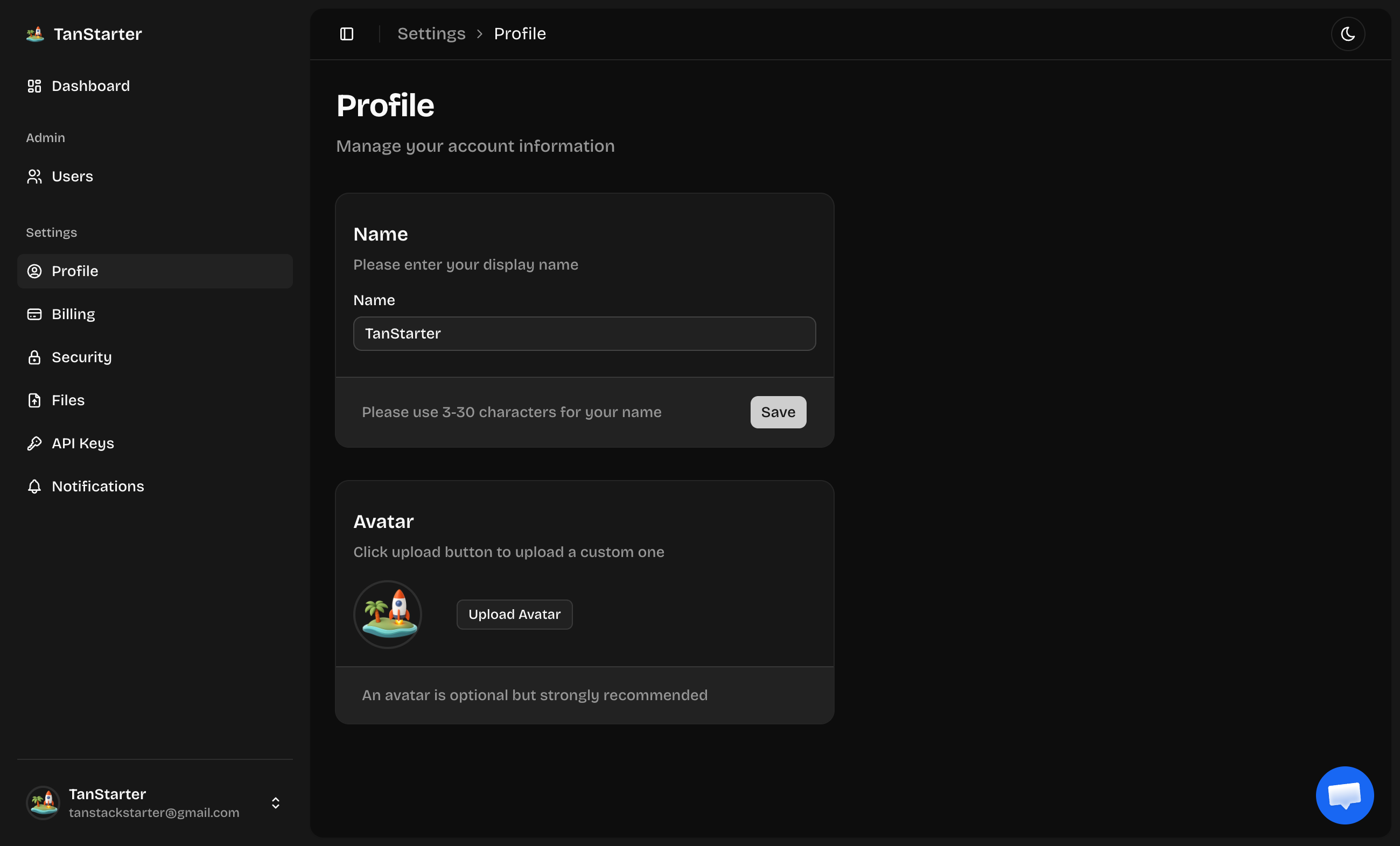Click the Billing credit card icon

pos(34,314)
